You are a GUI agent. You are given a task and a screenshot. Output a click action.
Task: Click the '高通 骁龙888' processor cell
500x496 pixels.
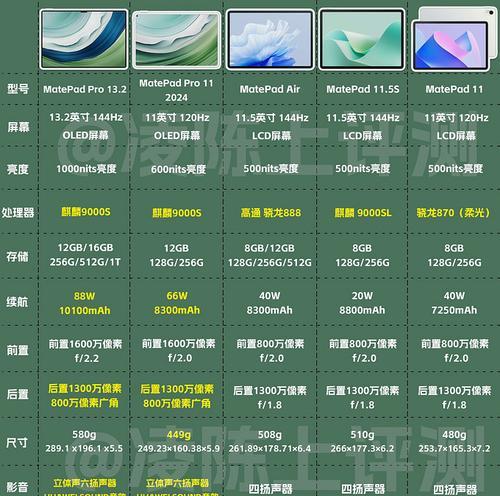click(x=271, y=213)
